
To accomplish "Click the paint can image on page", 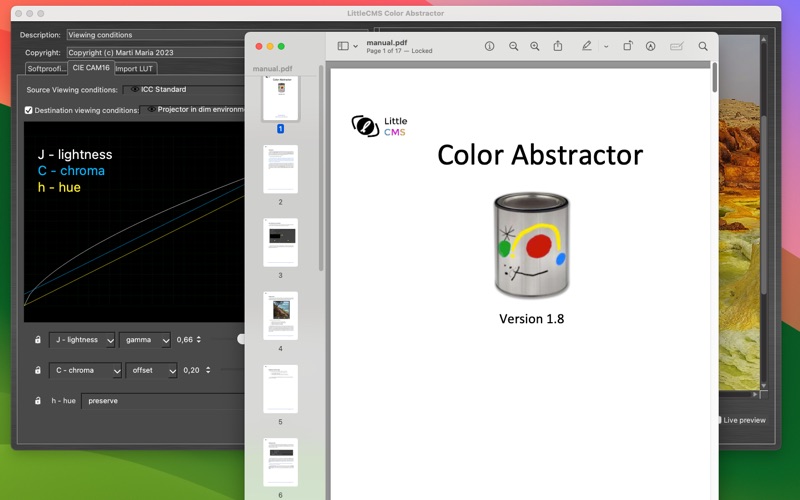I will [x=531, y=244].
